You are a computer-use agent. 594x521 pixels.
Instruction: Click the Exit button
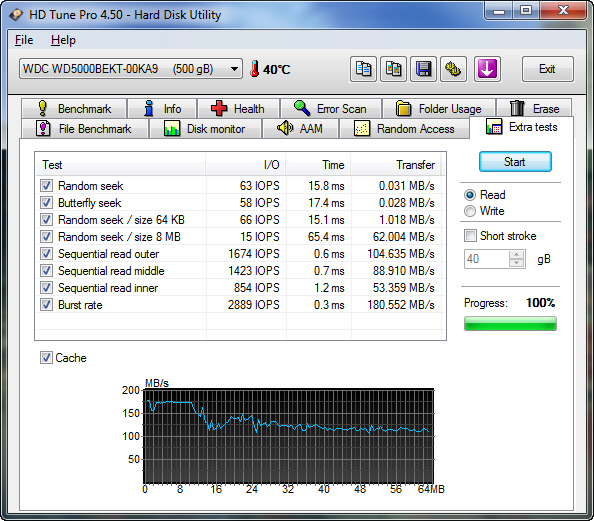pyautogui.click(x=547, y=69)
